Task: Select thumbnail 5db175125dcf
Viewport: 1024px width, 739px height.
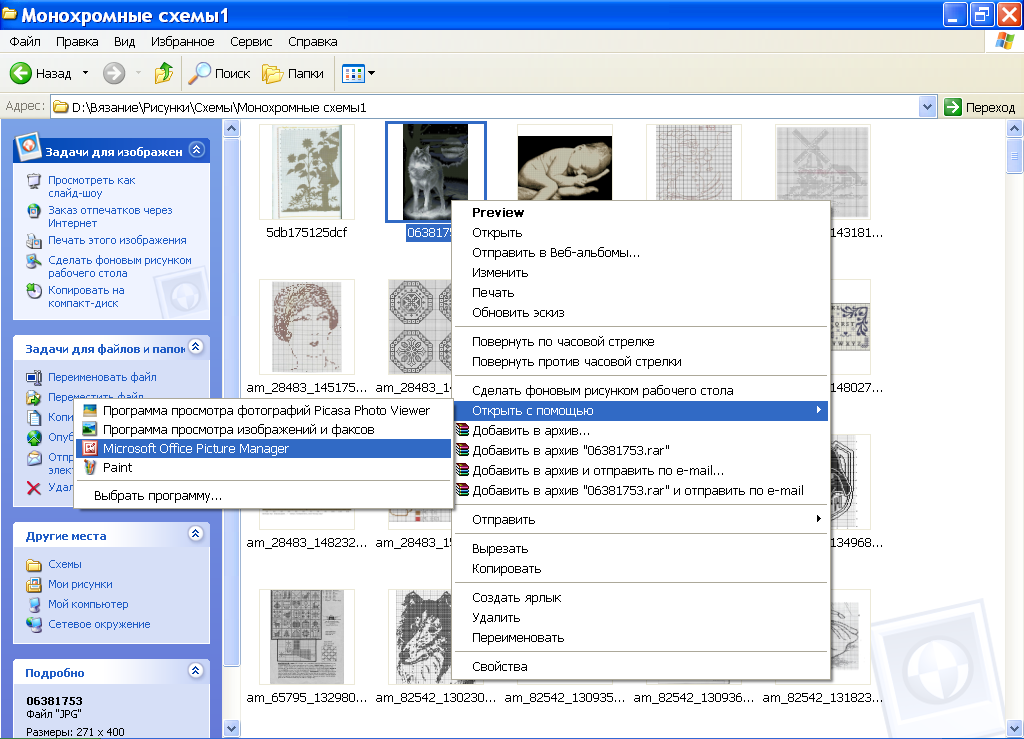Action: tap(306, 172)
